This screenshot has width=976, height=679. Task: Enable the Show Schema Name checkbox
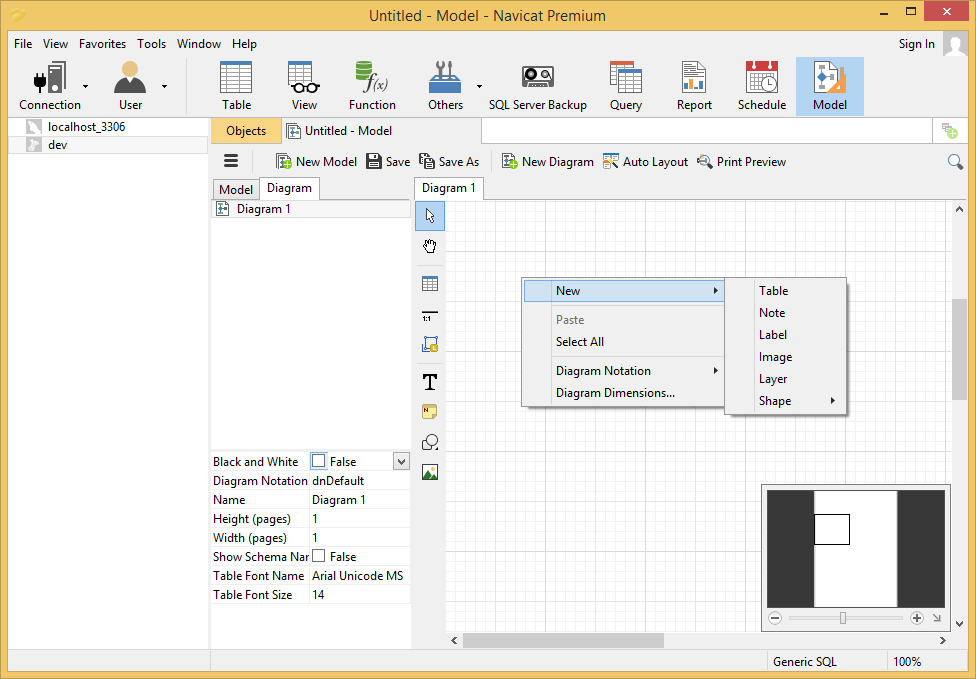[319, 556]
